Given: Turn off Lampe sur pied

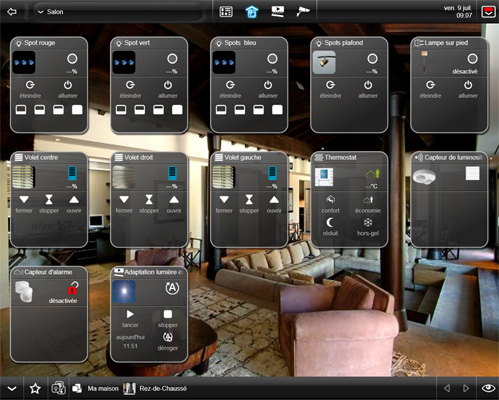Looking at the screenshot, I should [430, 89].
